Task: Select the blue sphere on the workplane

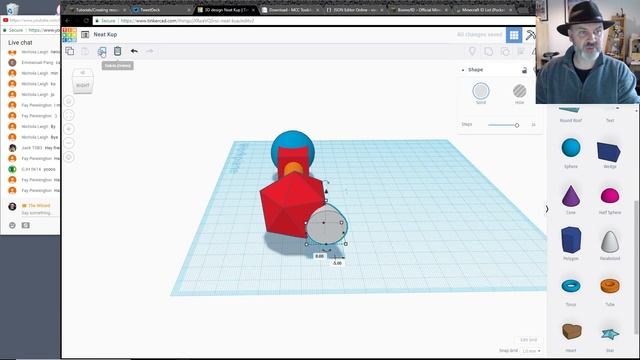Action: (x=293, y=140)
